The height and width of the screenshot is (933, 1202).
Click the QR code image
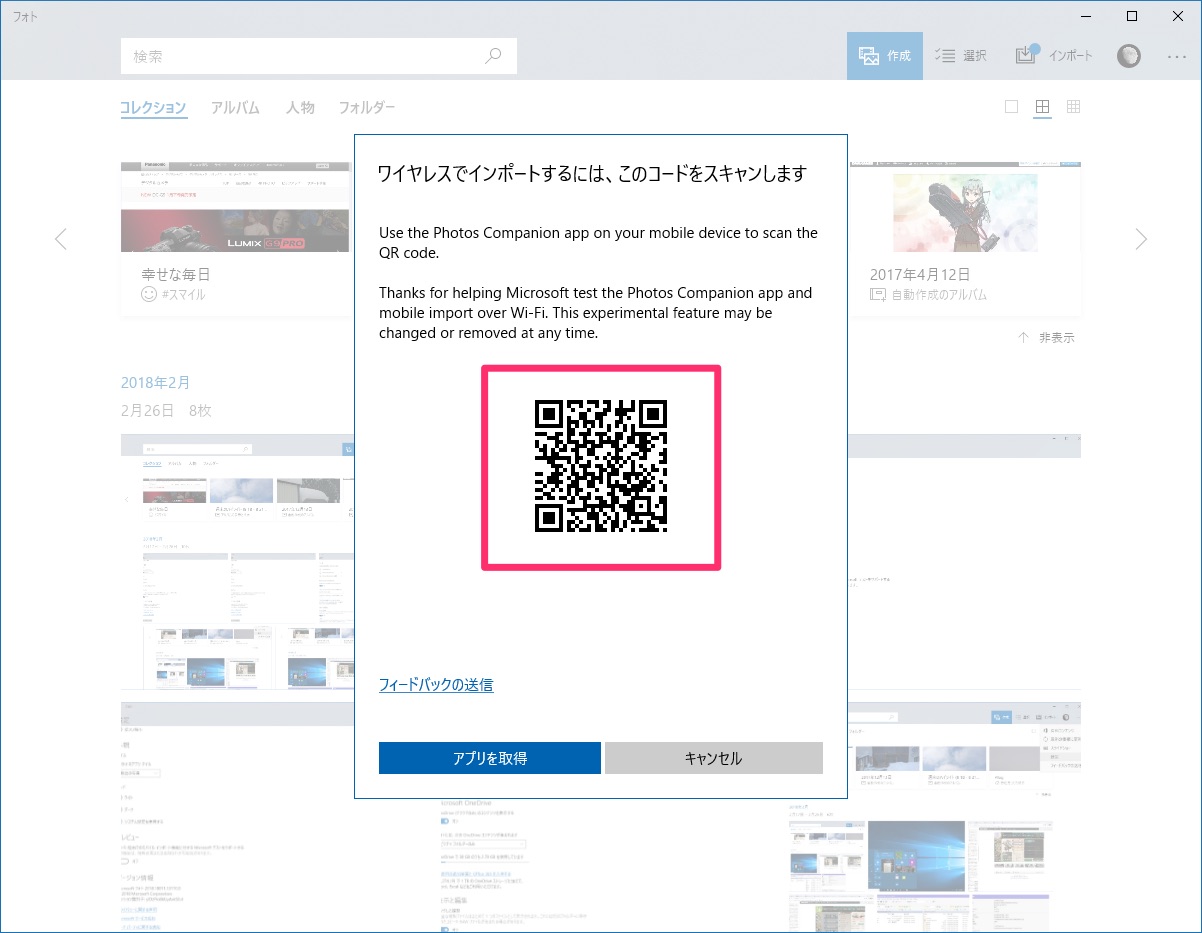click(x=601, y=466)
